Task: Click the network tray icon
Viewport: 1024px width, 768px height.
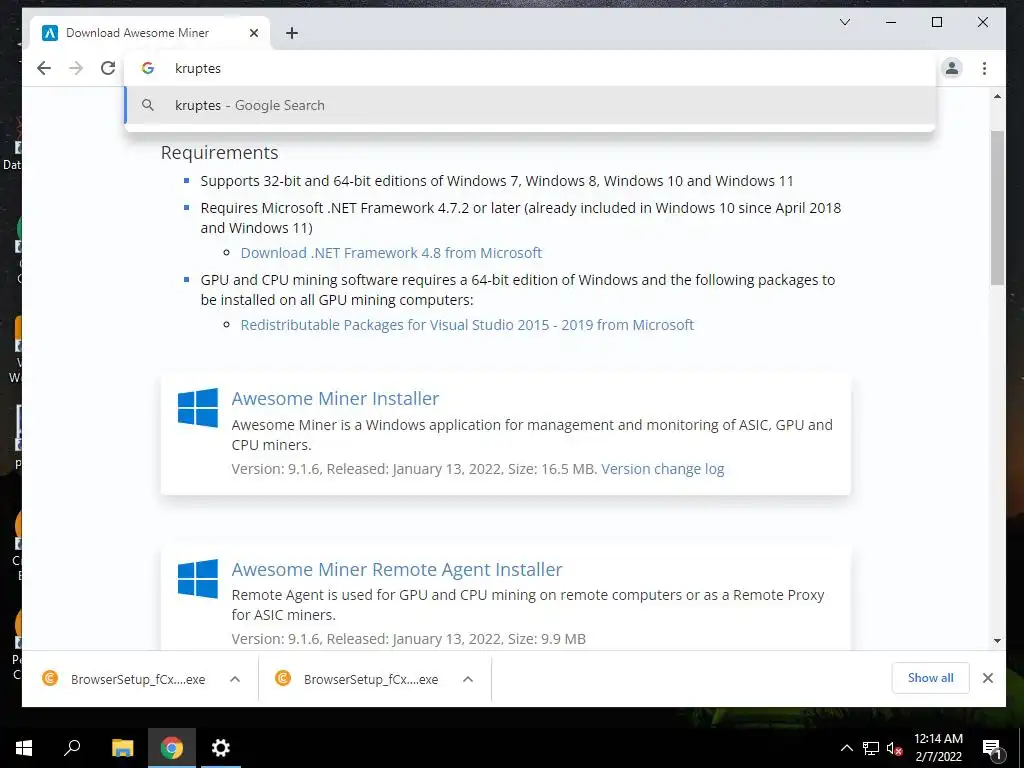Action: coord(871,748)
